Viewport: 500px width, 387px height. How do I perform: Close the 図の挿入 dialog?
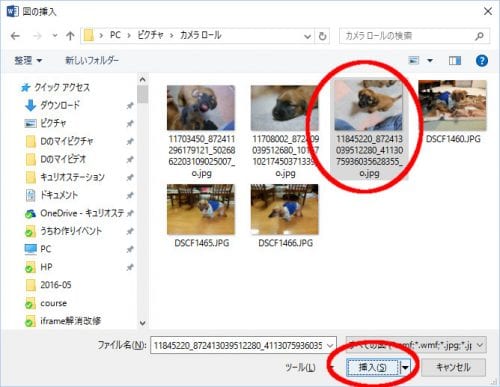pos(488,11)
